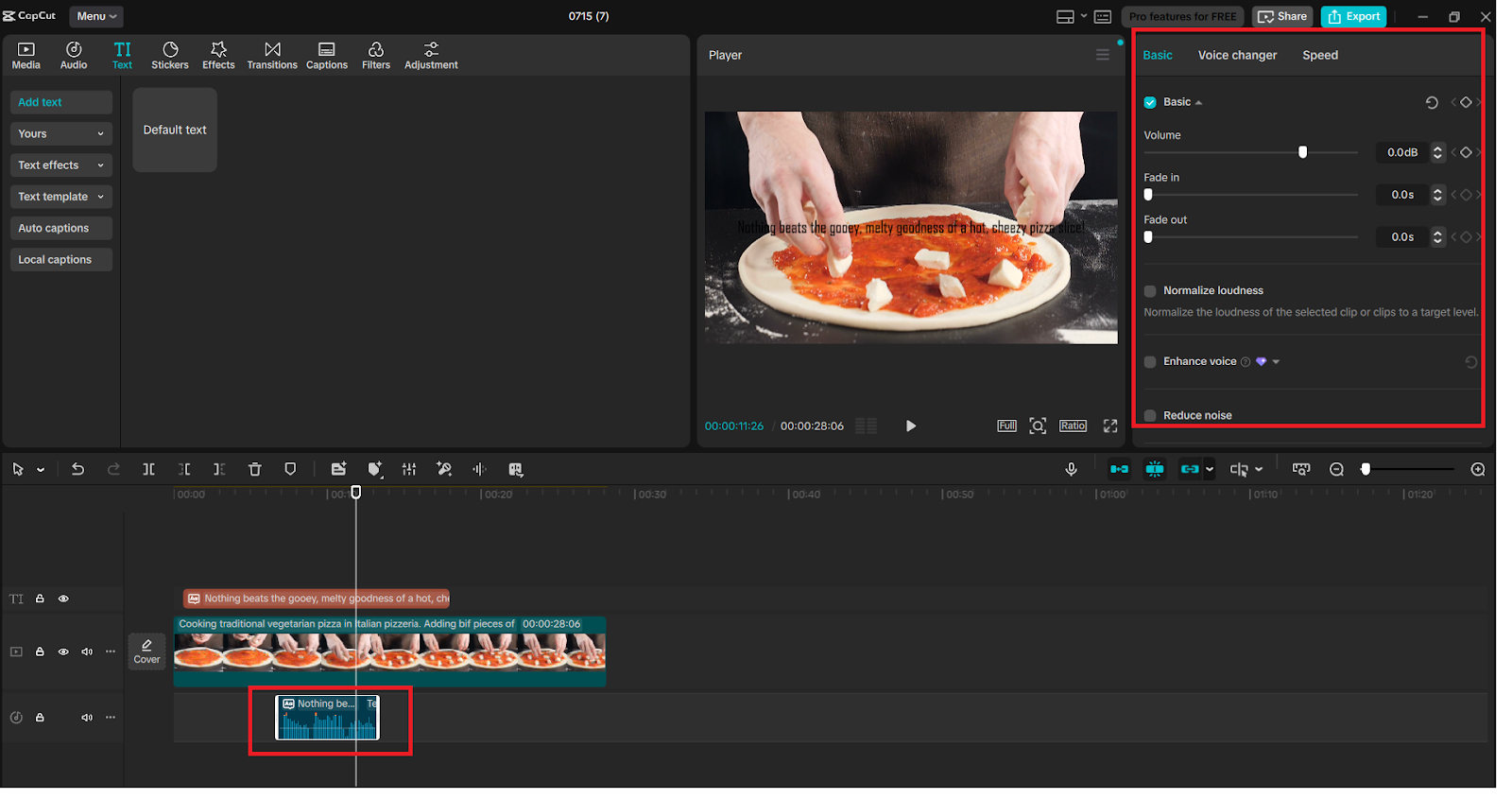Open the Adjustment panel

pos(431,56)
